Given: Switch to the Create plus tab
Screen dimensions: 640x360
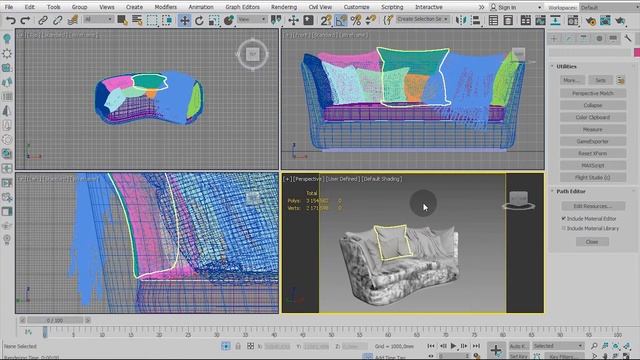Looking at the screenshot, I should click(554, 38).
